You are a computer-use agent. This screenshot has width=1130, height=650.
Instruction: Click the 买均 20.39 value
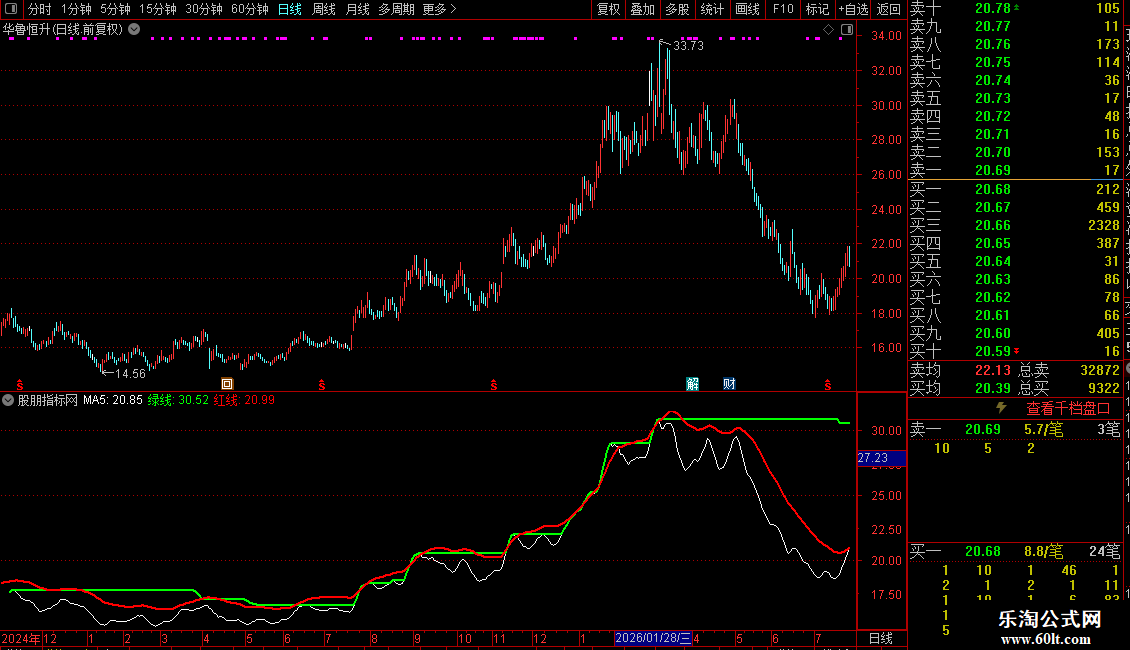[x=993, y=388]
